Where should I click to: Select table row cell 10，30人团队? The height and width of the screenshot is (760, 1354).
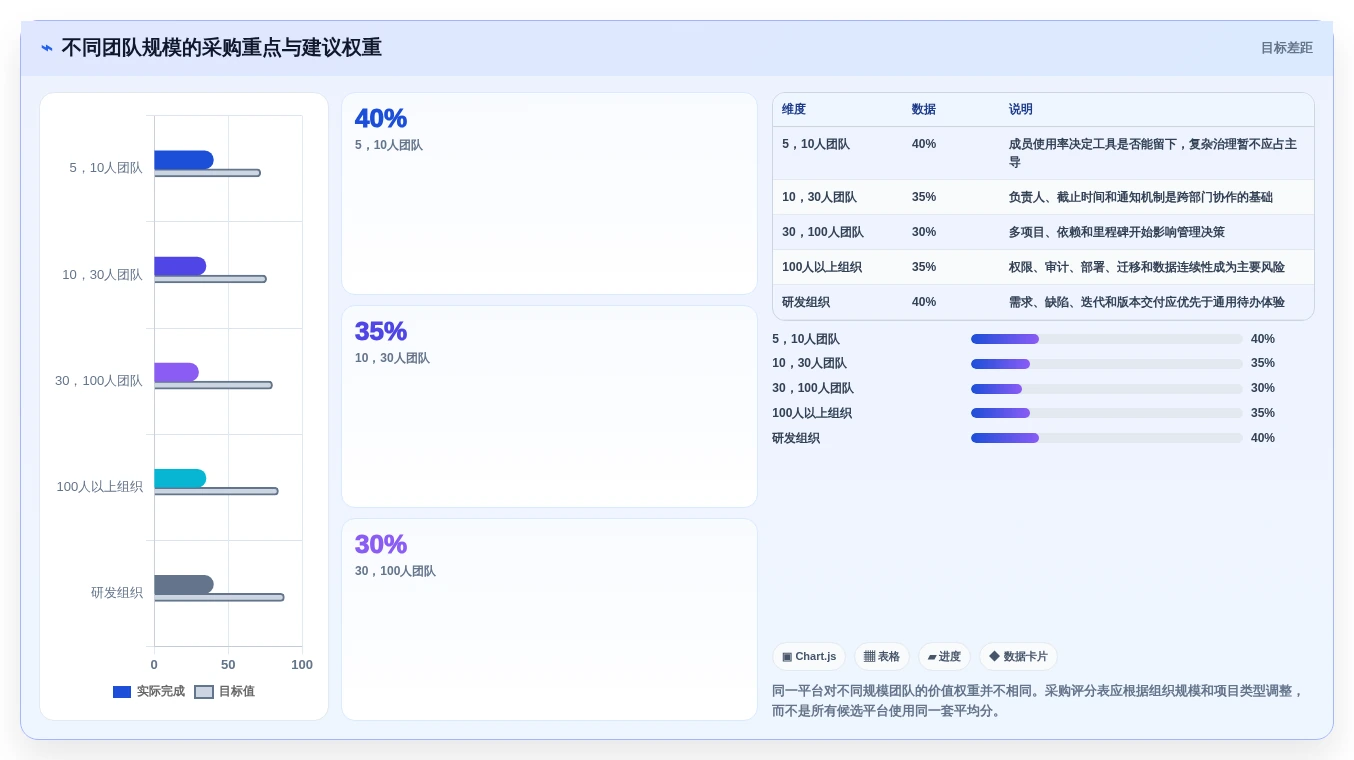coord(819,197)
